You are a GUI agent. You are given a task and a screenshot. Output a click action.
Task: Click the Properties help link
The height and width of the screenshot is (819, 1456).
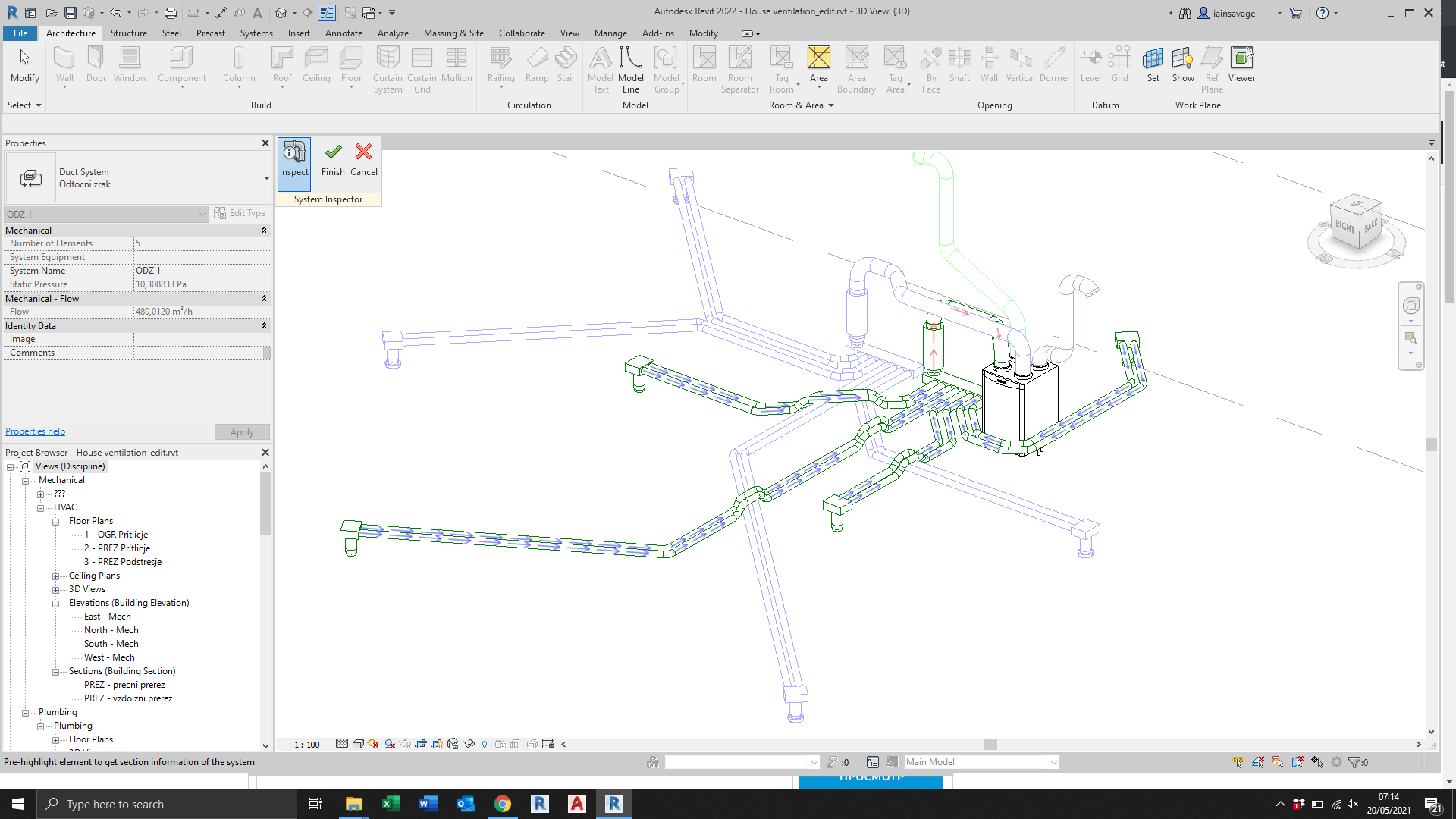click(x=35, y=431)
